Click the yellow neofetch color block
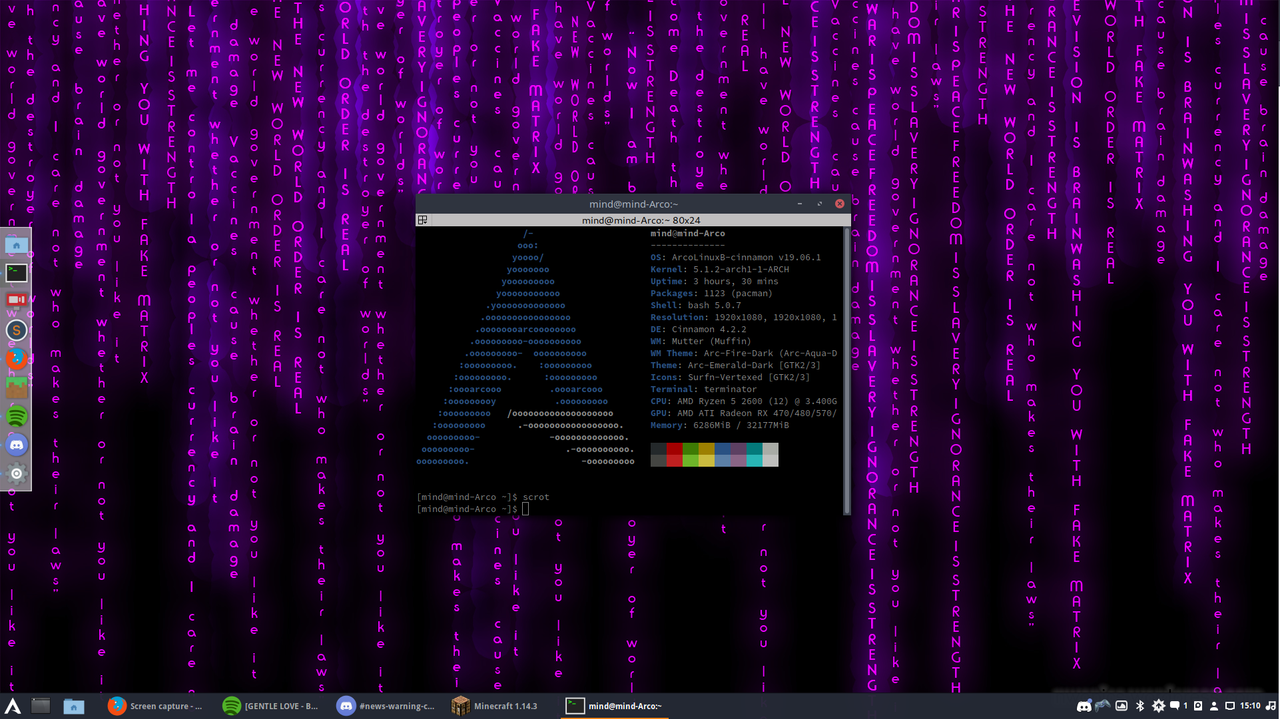This screenshot has height=719, width=1280. point(706,455)
